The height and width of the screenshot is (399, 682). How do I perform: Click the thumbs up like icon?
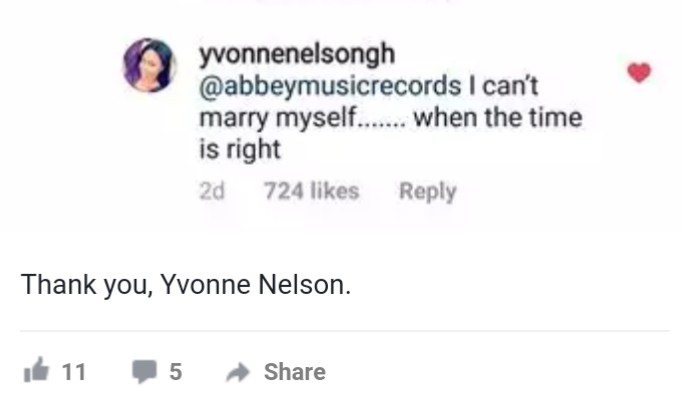click(36, 370)
